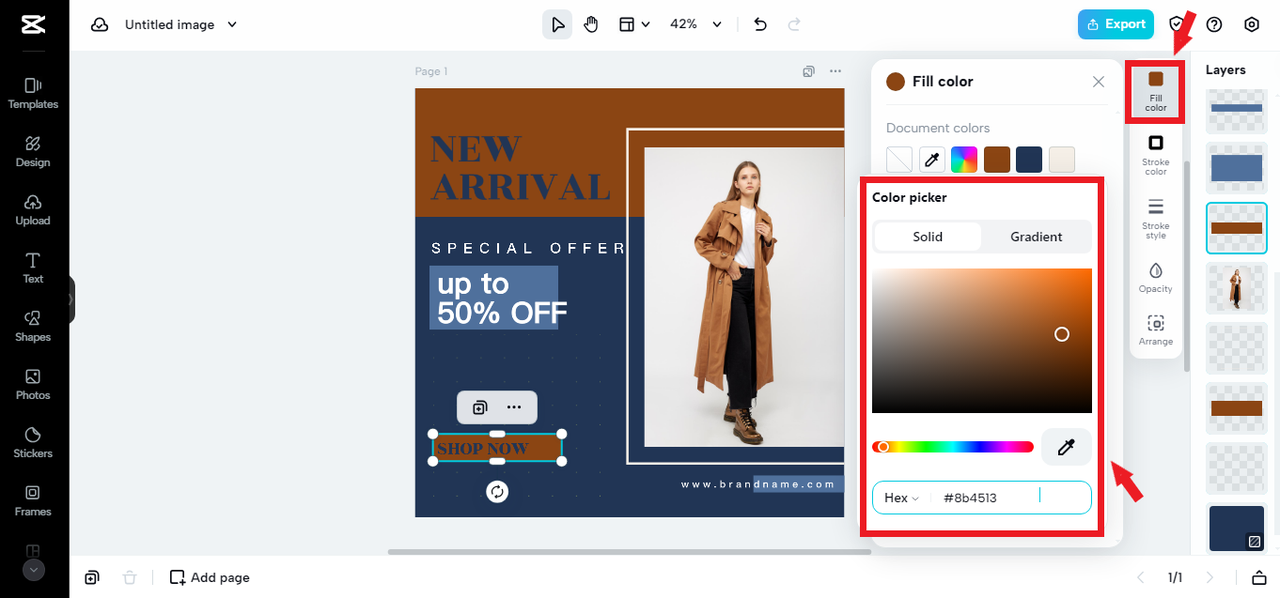
Task: Open canvas layout resize dropdown
Action: (x=634, y=25)
